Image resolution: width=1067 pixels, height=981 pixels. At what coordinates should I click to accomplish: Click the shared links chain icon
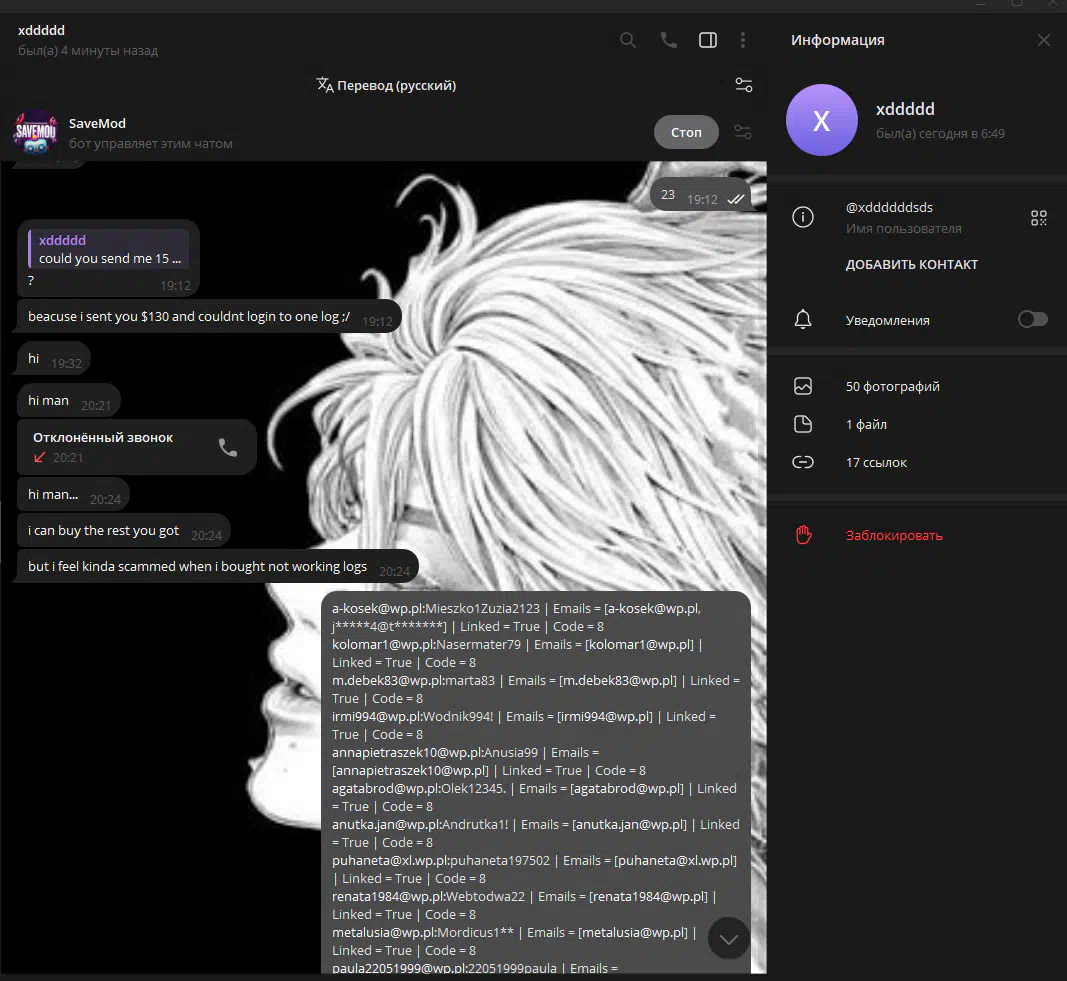(x=803, y=463)
